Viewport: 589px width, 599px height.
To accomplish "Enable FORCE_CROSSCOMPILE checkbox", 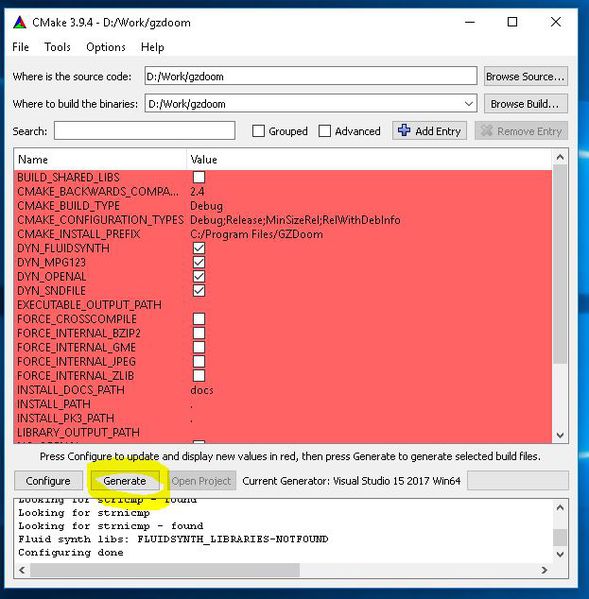I will (x=199, y=319).
